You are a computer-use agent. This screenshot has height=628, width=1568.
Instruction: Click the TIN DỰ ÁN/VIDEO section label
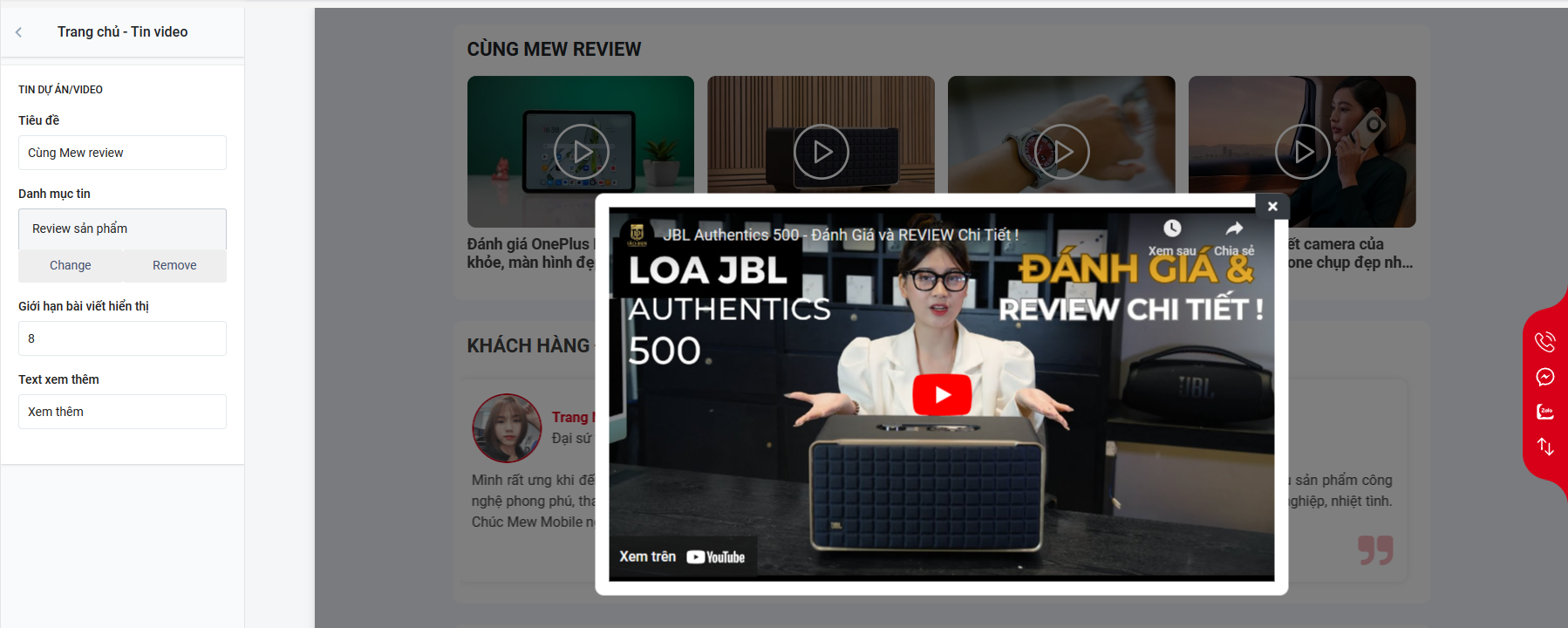[x=61, y=90]
